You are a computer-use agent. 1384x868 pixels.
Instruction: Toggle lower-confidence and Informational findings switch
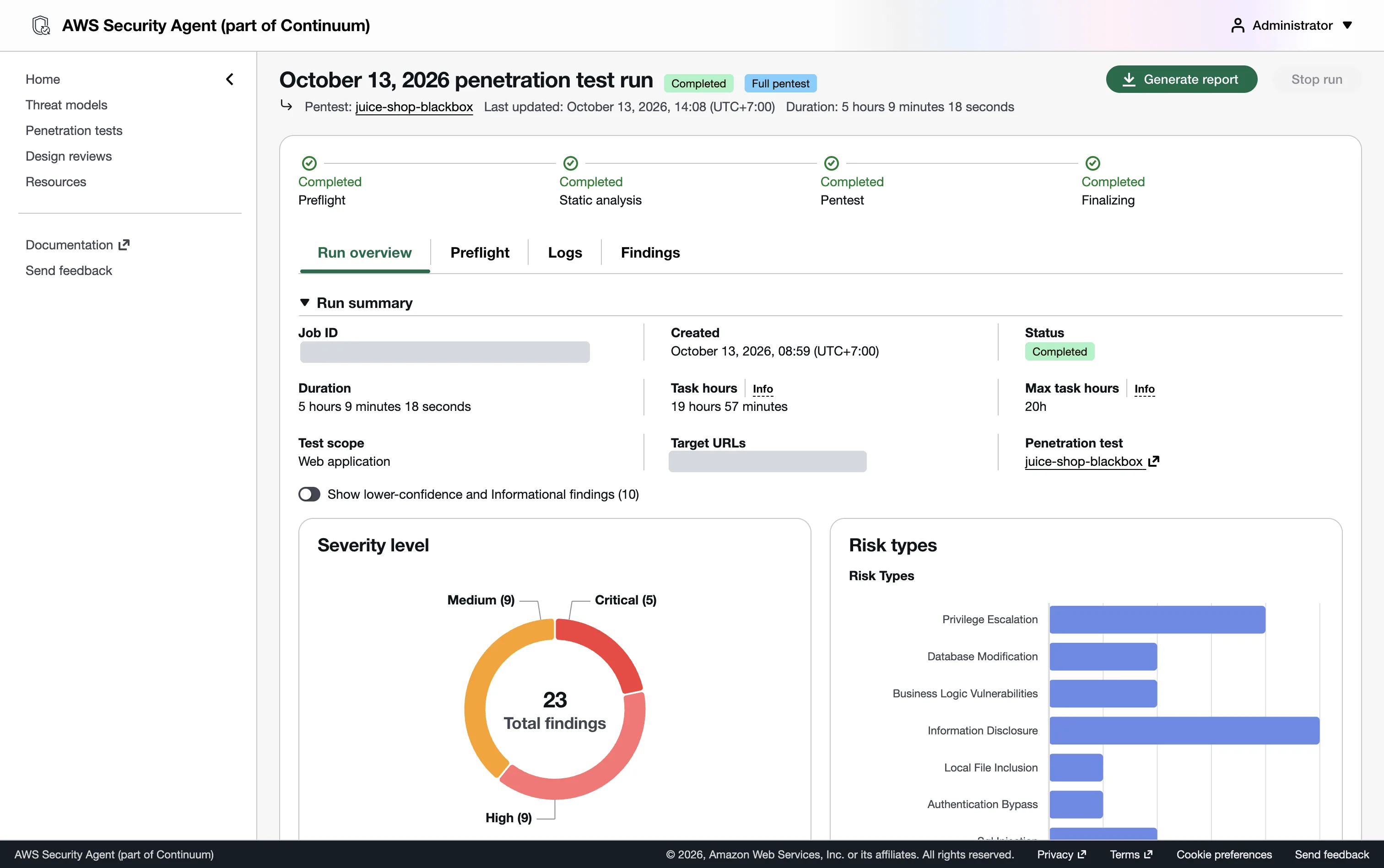309,494
